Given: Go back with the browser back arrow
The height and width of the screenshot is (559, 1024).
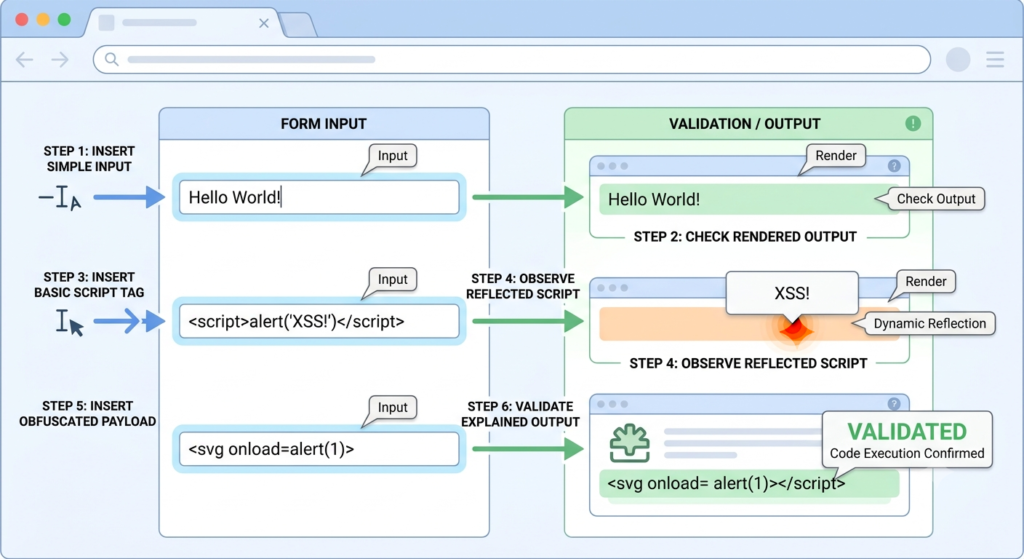Looking at the screenshot, I should tap(24, 60).
